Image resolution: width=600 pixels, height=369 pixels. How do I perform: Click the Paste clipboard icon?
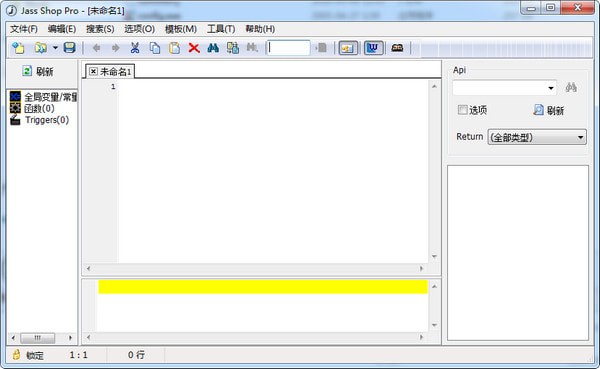(x=174, y=48)
